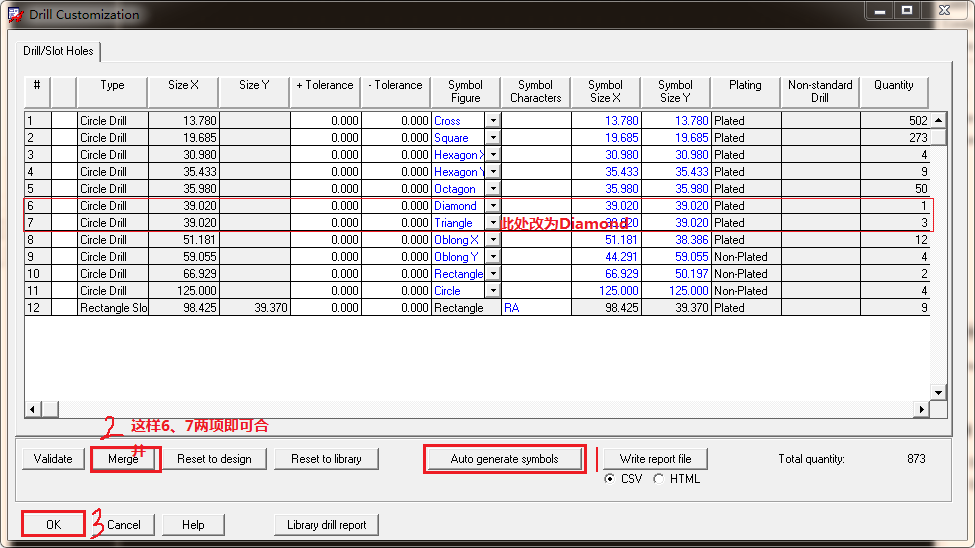Open Symbol Figure dropdown for Triangle row
The width and height of the screenshot is (975, 548).
[x=492, y=223]
